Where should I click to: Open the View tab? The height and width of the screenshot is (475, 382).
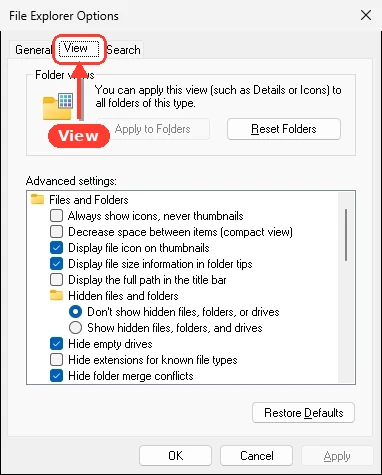click(79, 49)
